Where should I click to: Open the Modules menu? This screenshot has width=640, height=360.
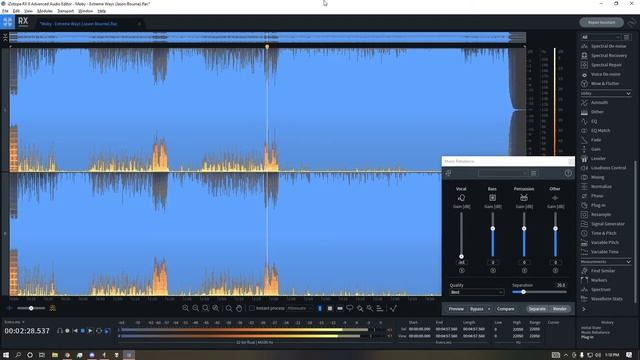tap(45, 11)
